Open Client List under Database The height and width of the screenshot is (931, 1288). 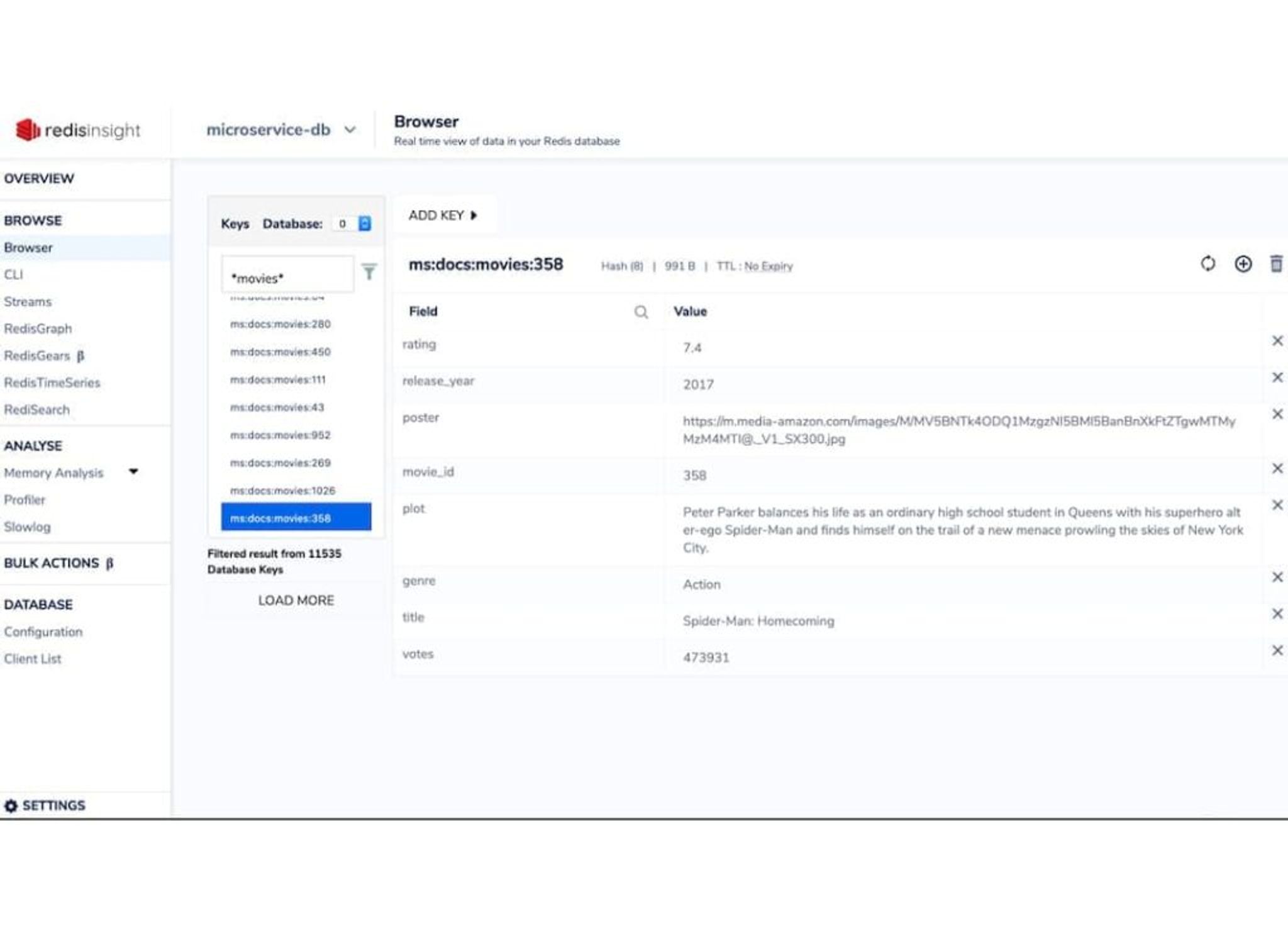click(33, 659)
